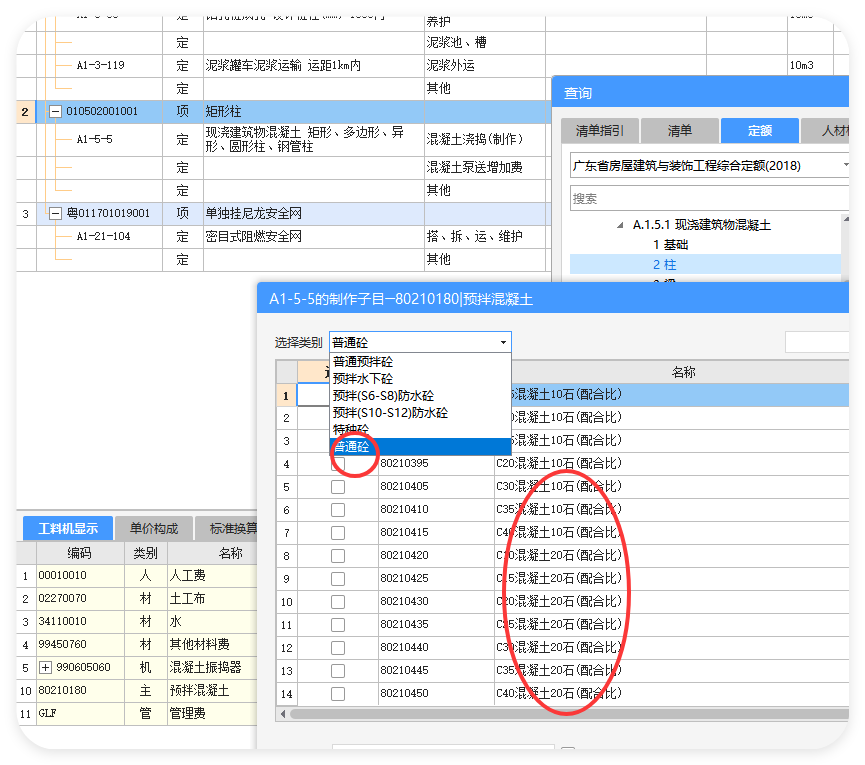
Task: Tick the checkbox for code 80210430
Action: pyautogui.click(x=338, y=602)
